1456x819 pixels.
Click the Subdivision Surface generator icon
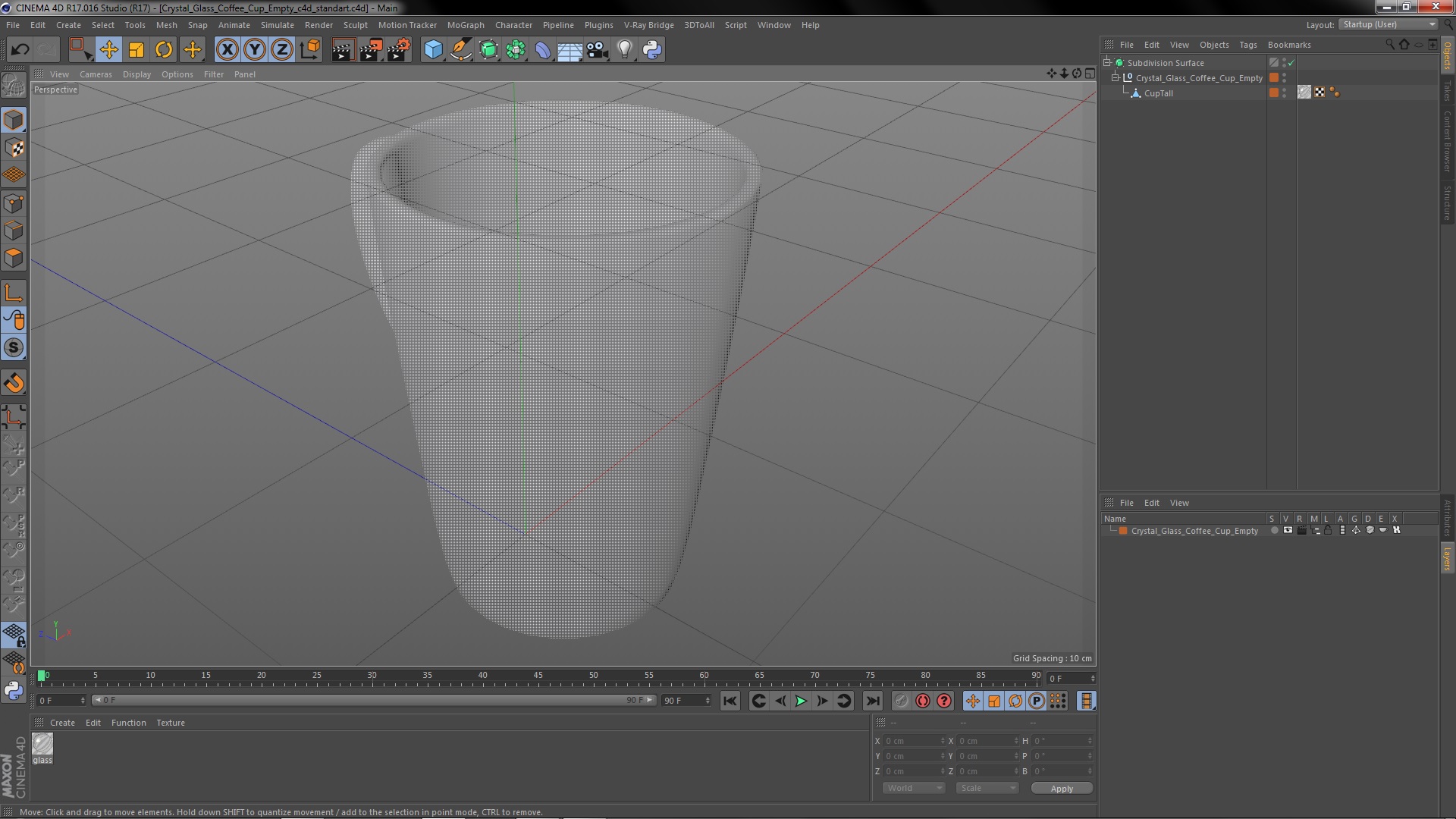(488, 50)
